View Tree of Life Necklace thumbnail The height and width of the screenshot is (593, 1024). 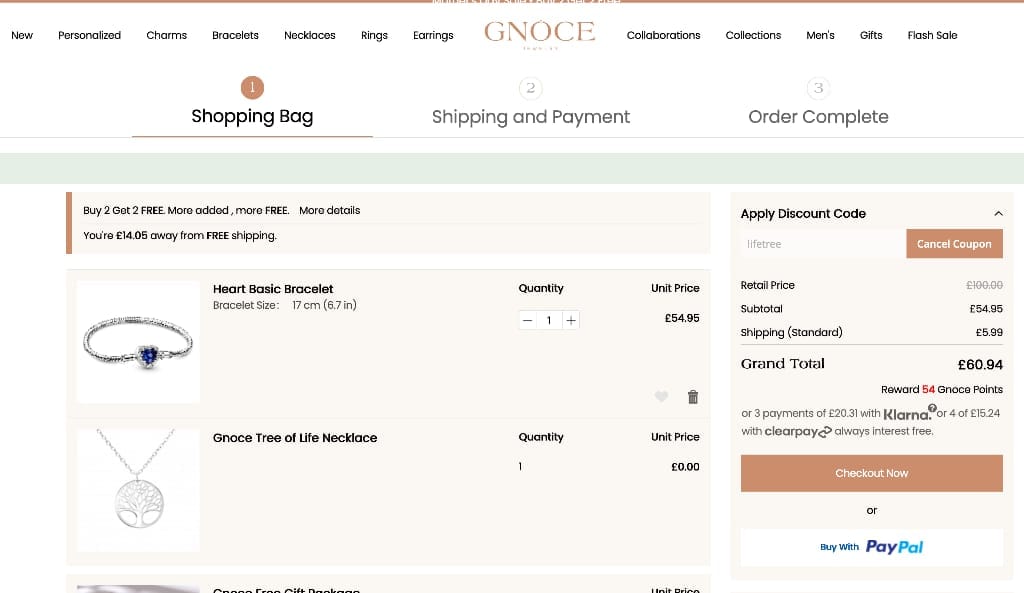point(138,490)
